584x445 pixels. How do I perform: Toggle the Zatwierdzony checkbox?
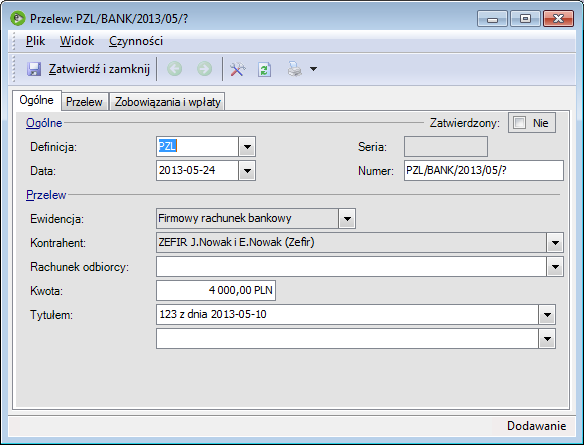(519, 123)
